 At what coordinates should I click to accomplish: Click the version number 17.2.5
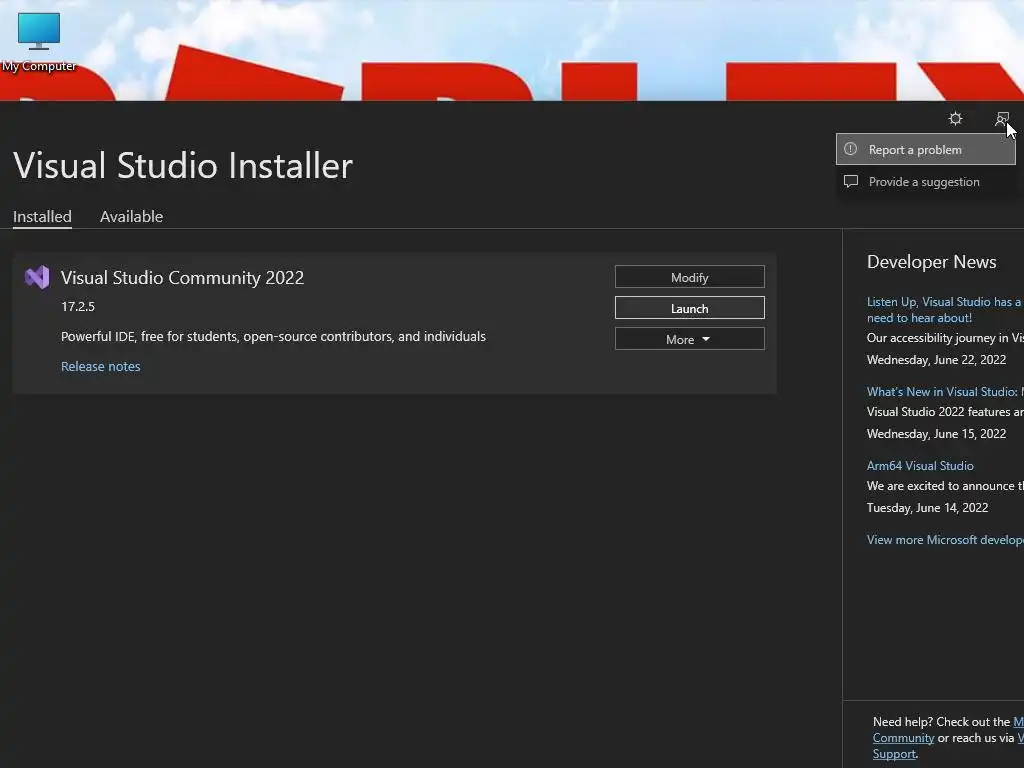coord(78,306)
